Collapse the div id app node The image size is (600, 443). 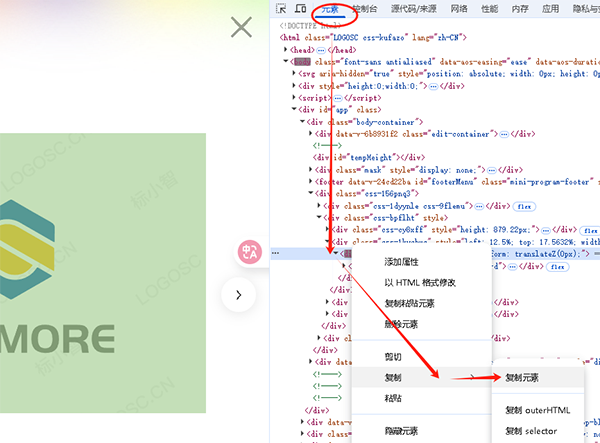(294, 109)
